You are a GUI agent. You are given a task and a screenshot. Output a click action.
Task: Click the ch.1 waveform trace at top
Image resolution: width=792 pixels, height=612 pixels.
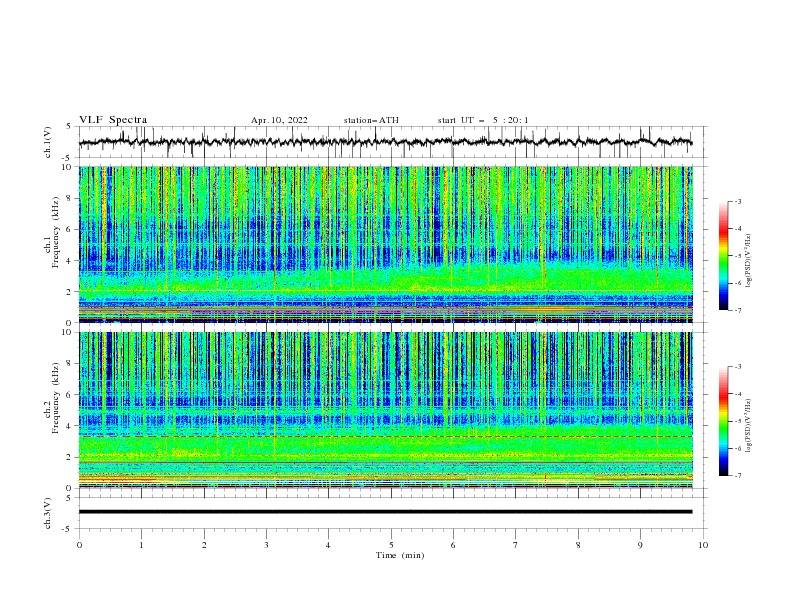385,142
